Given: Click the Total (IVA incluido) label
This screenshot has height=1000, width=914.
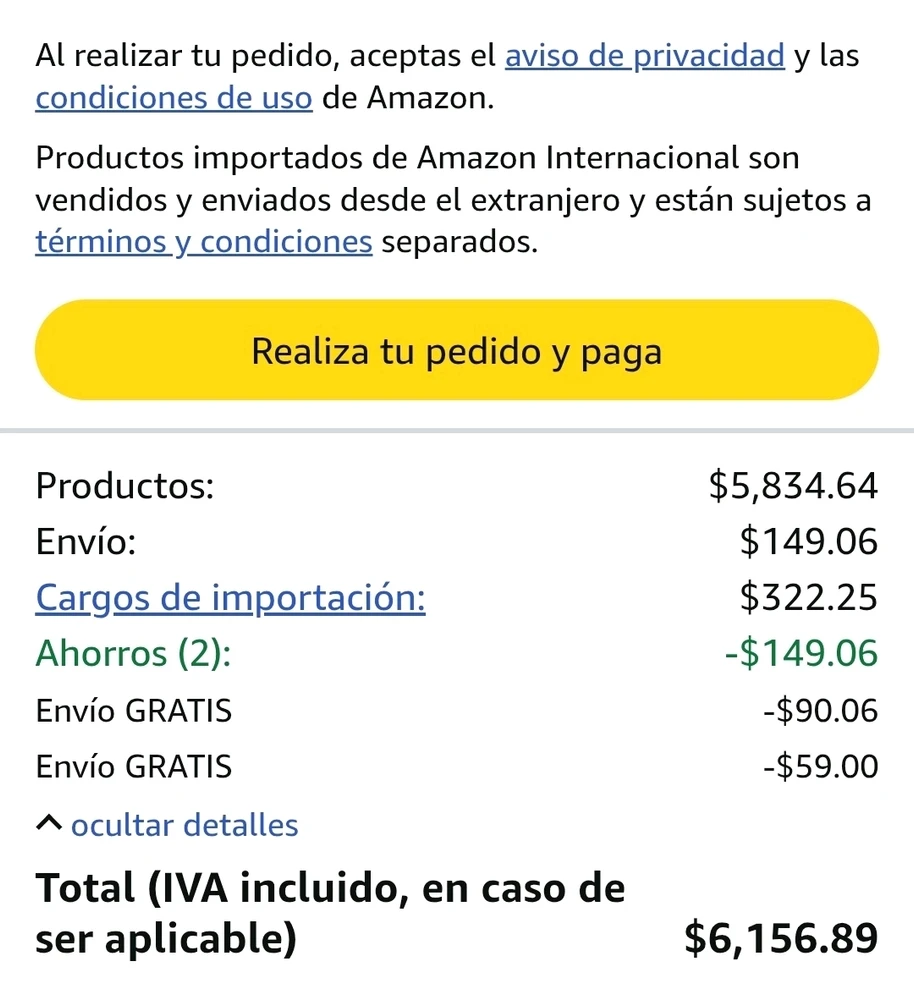Looking at the screenshot, I should (x=330, y=912).
